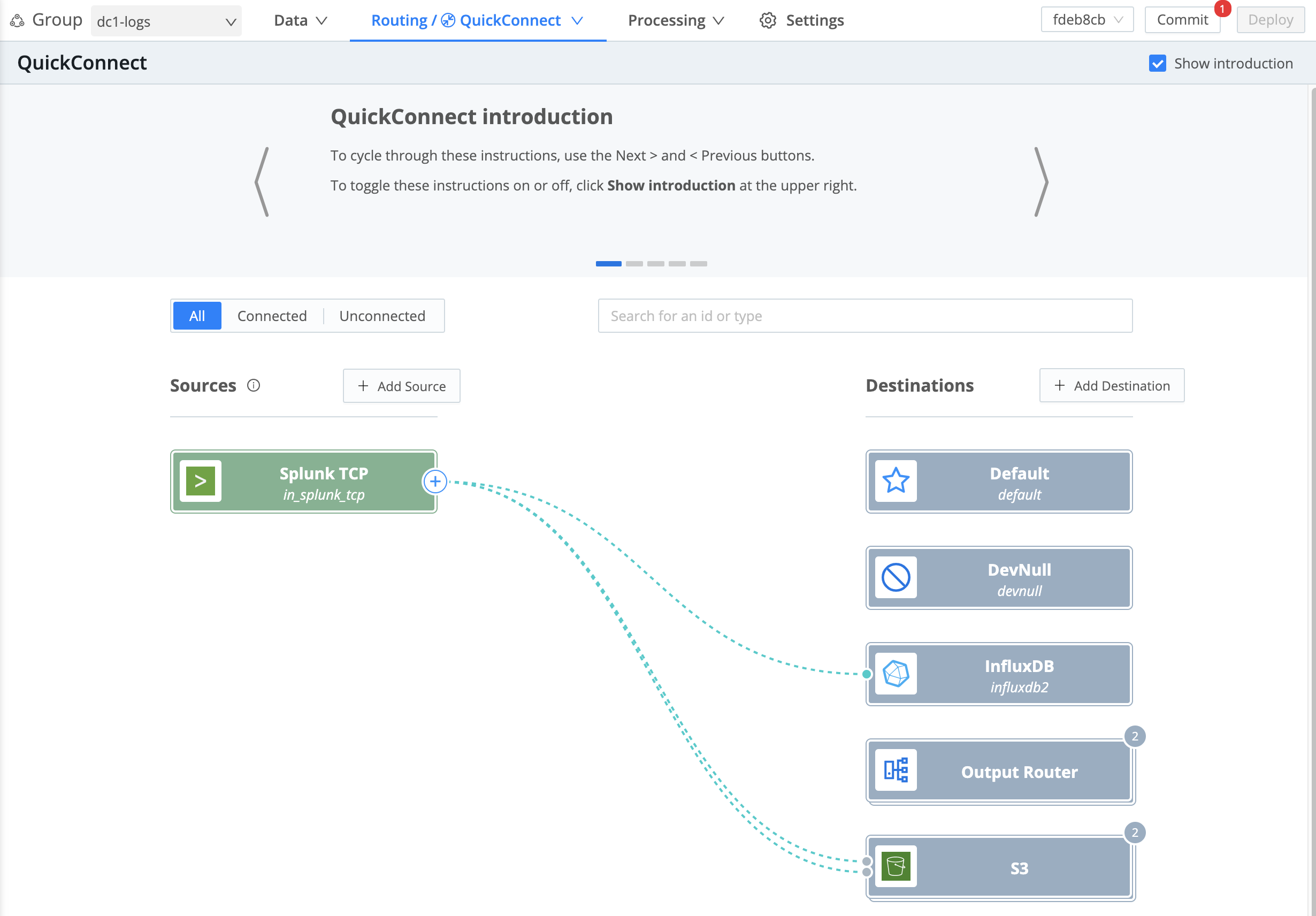Image resolution: width=1316 pixels, height=916 pixels.
Task: Click the Settings gear icon
Action: [768, 20]
